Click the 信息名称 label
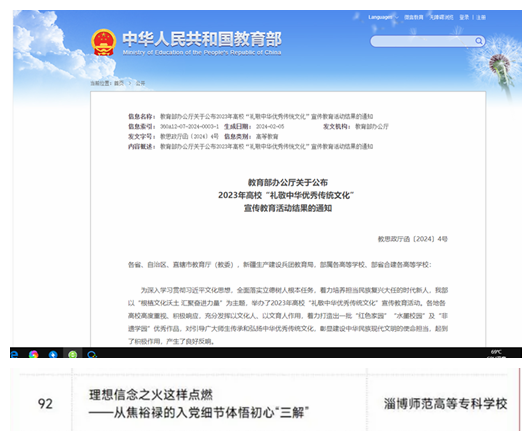Screen dimensions: 532x440 click(x=141, y=116)
